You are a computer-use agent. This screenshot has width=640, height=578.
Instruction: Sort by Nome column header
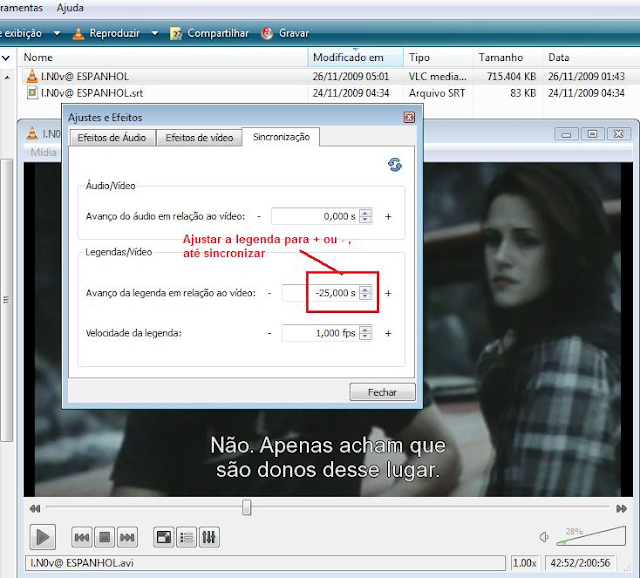tap(38, 58)
